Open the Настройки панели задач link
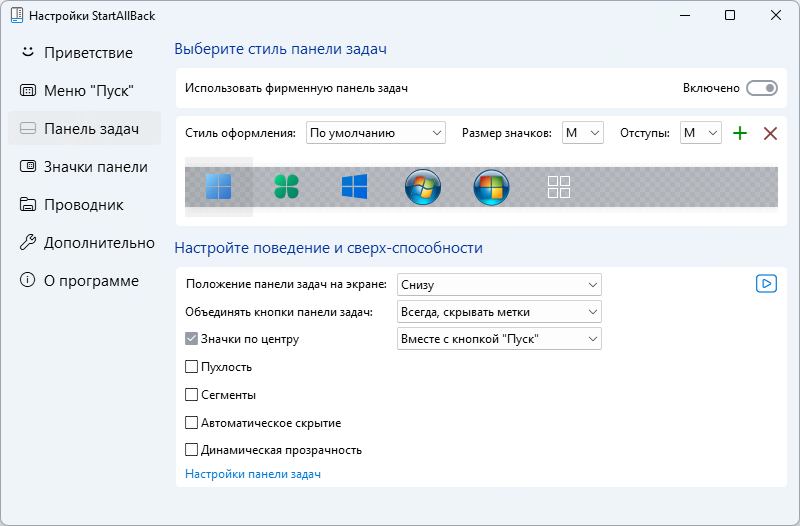 click(x=253, y=474)
